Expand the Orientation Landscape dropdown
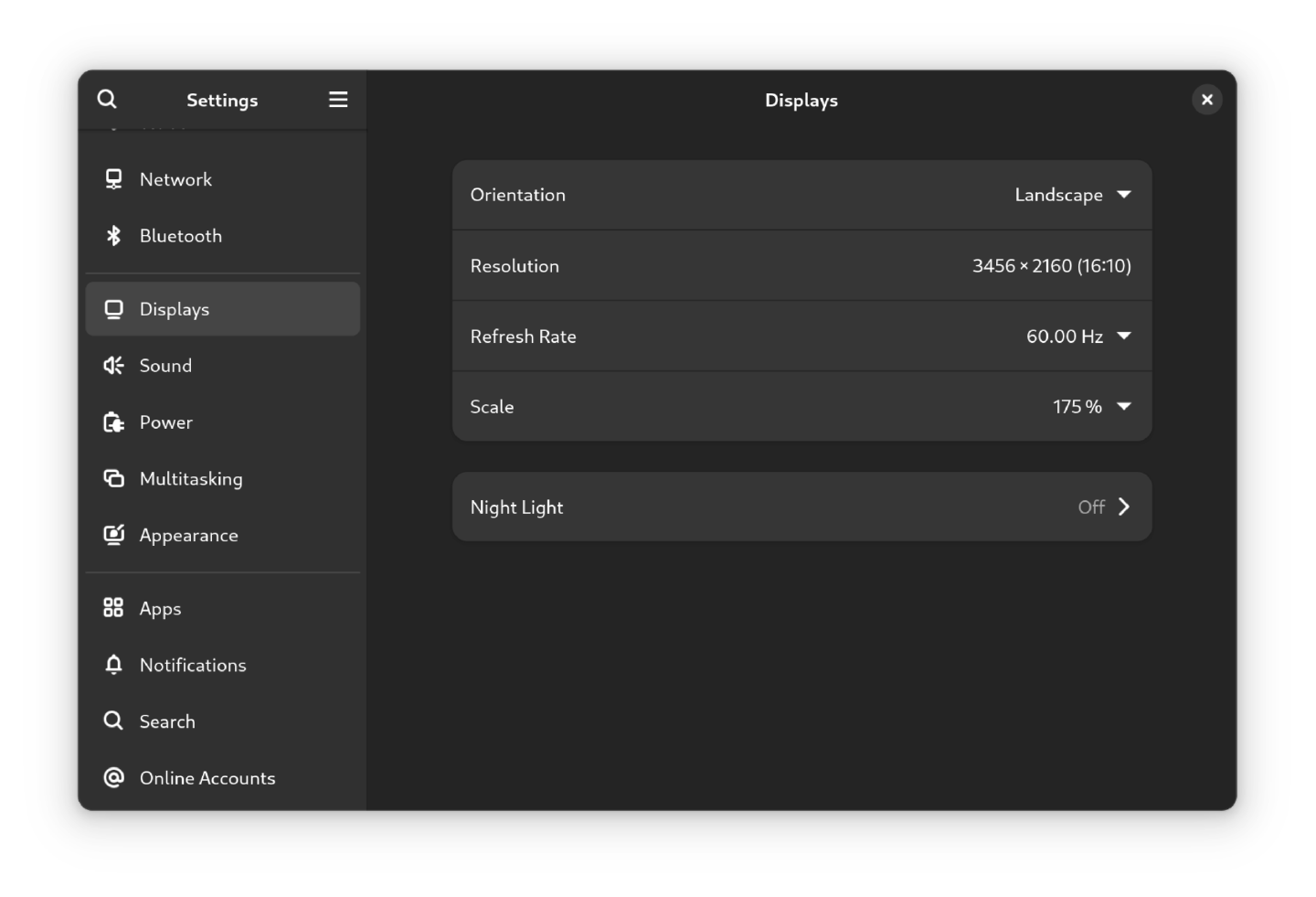Screen dimensions: 1316x897 click(1073, 195)
